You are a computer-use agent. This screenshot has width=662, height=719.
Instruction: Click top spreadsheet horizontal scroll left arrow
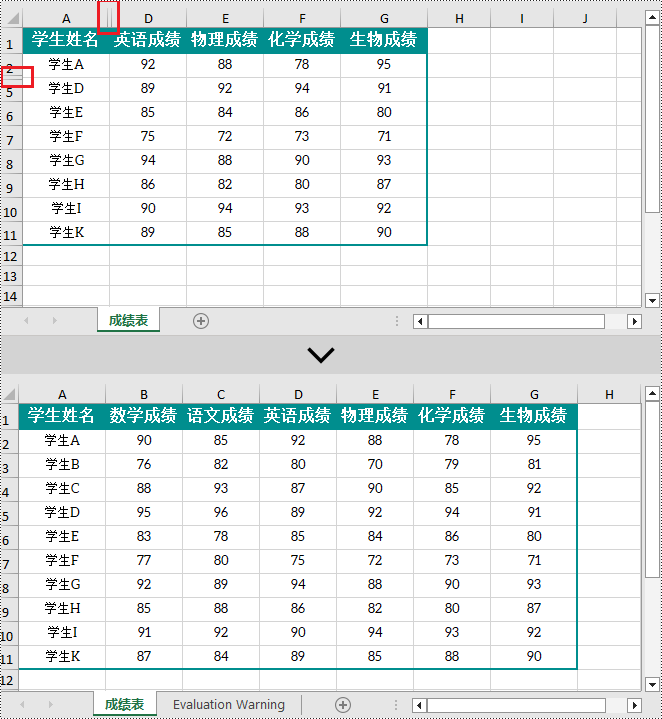coord(420,321)
